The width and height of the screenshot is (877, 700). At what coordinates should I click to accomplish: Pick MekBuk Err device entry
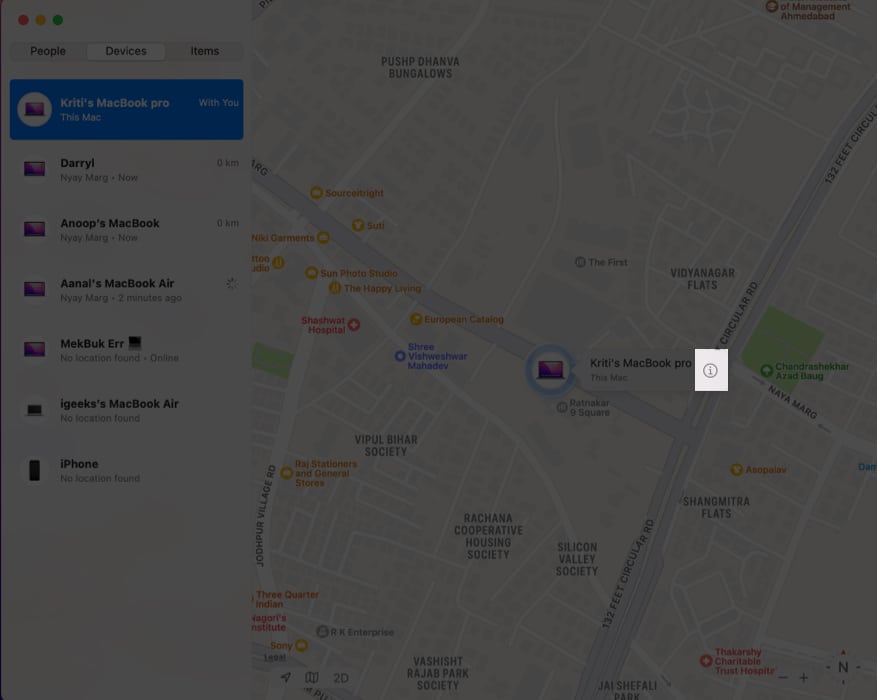(126, 350)
